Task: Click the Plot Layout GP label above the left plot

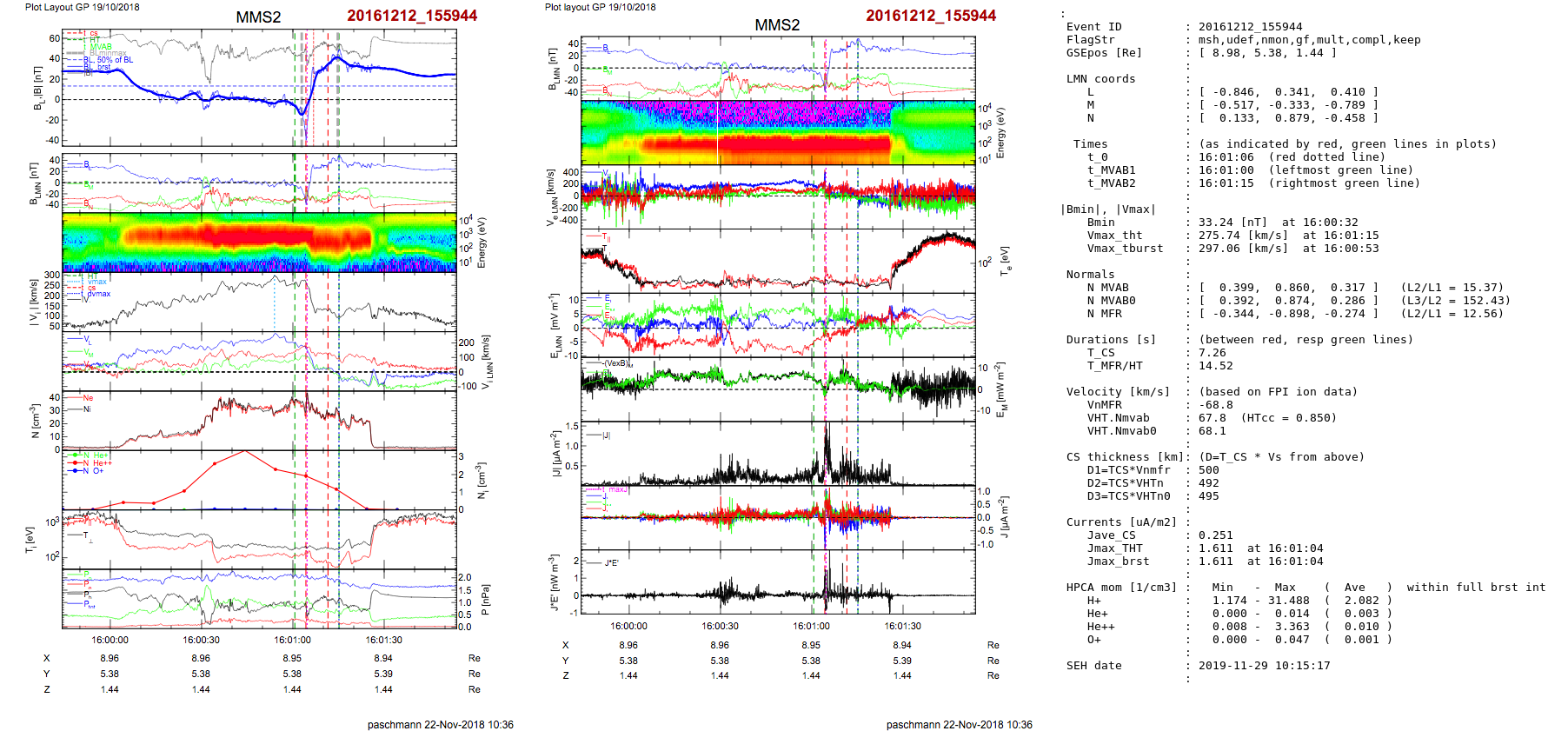Action: coord(82,7)
